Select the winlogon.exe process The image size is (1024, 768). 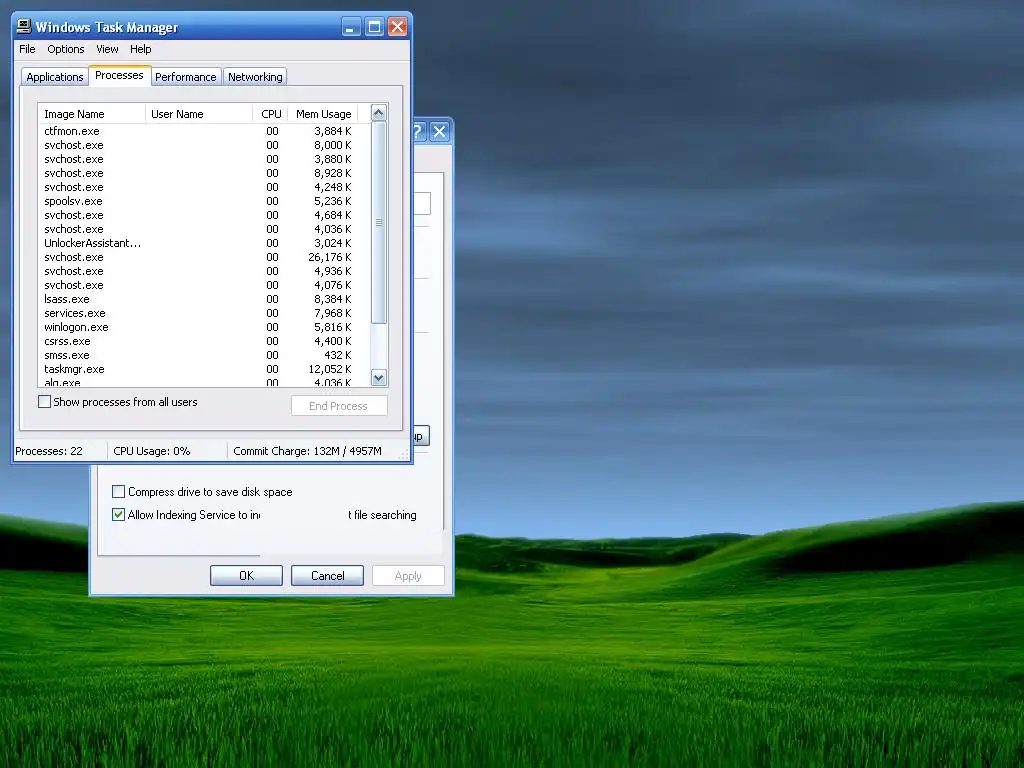(x=204, y=327)
